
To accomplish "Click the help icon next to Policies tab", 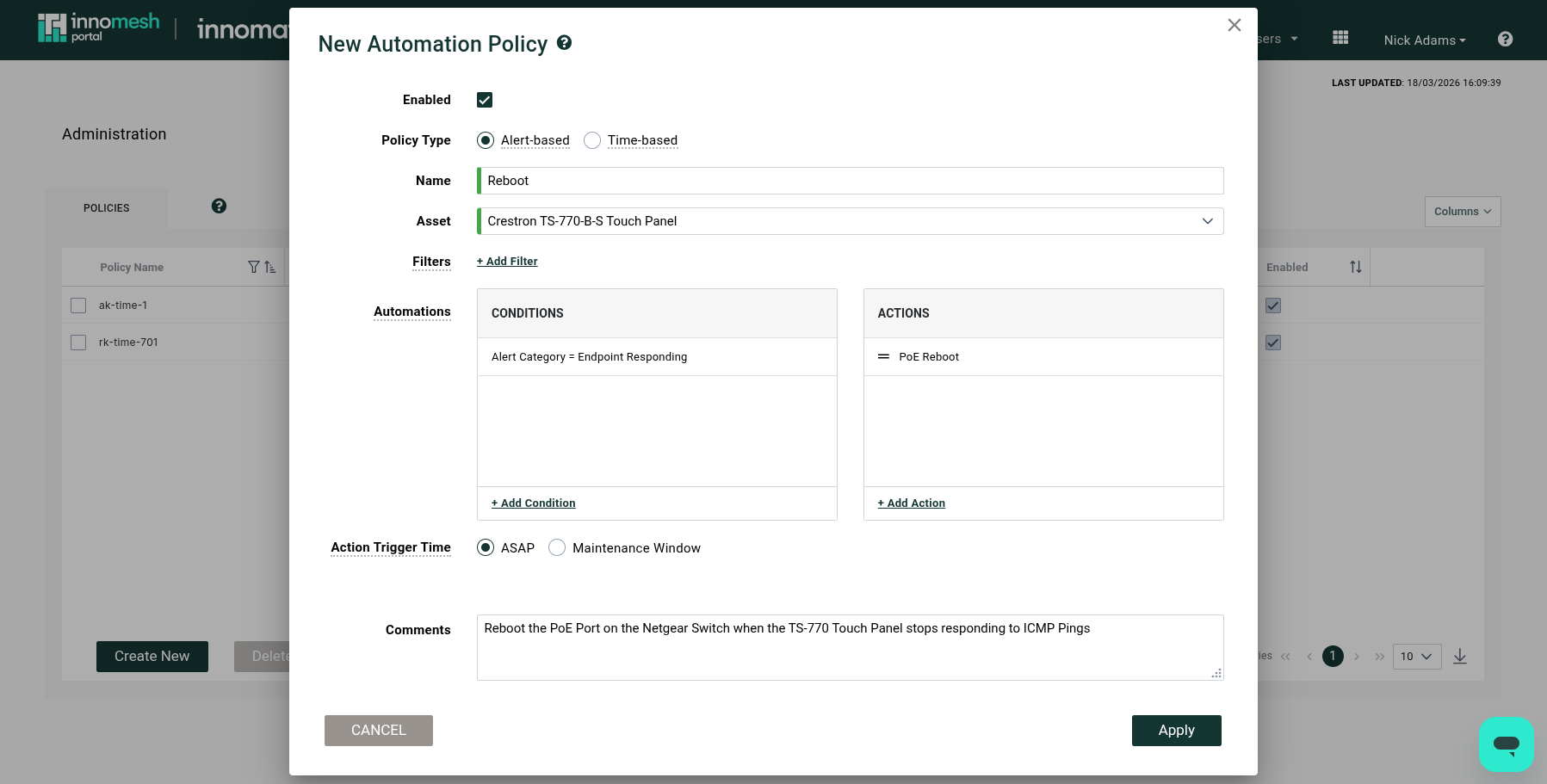I will pos(219,207).
